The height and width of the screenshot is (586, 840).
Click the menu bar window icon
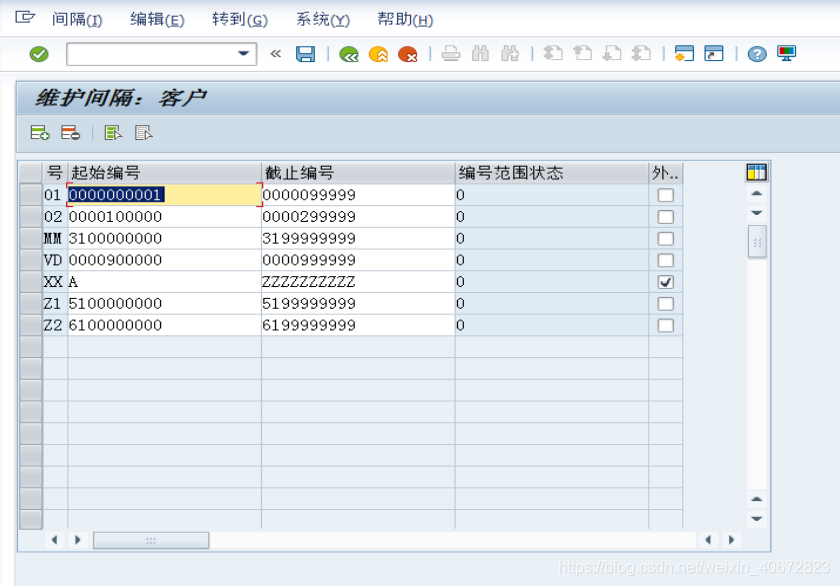[x=25, y=18]
